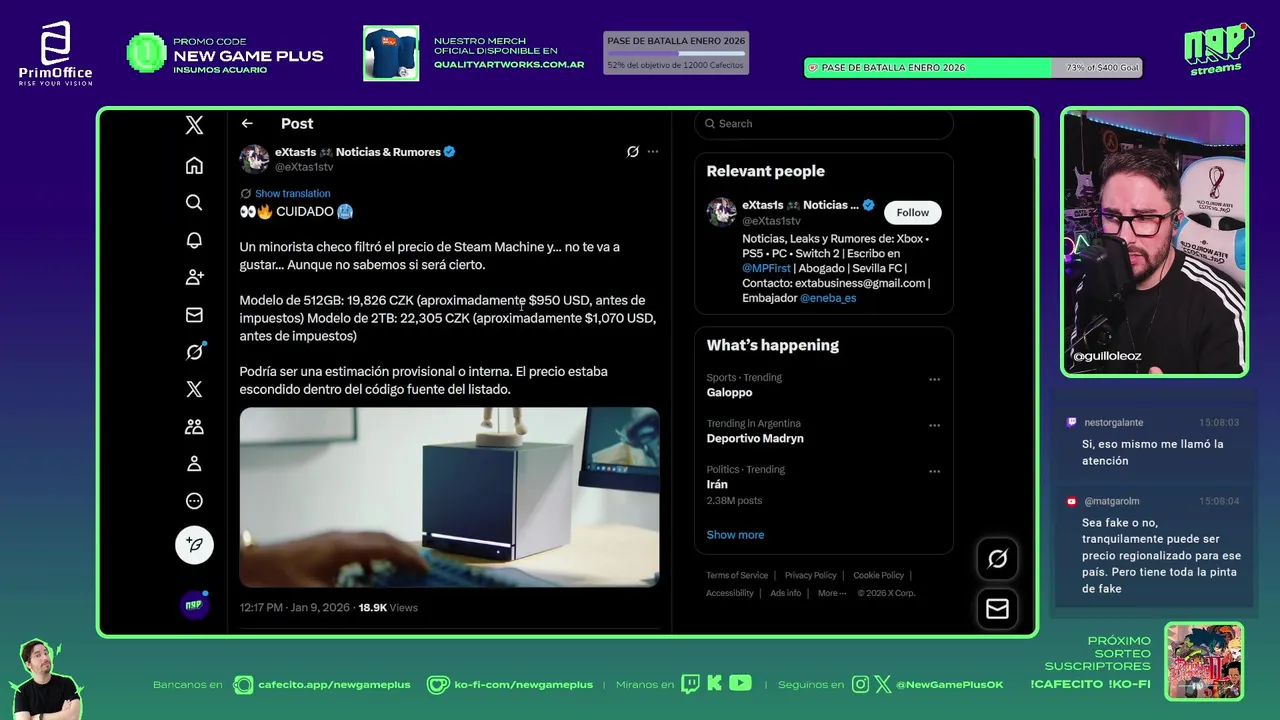Open options menu for Irán trend
The width and height of the screenshot is (1280, 720).
click(934, 471)
